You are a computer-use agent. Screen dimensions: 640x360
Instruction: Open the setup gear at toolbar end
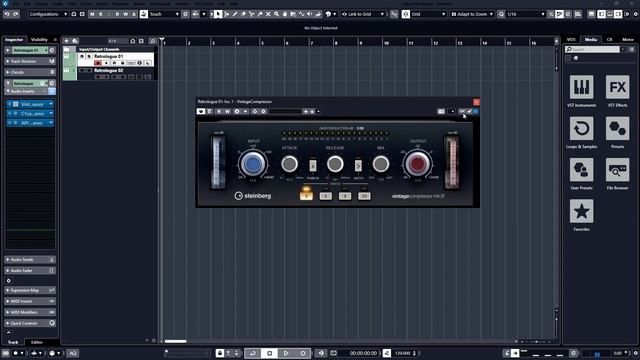pyautogui.click(x=636, y=14)
